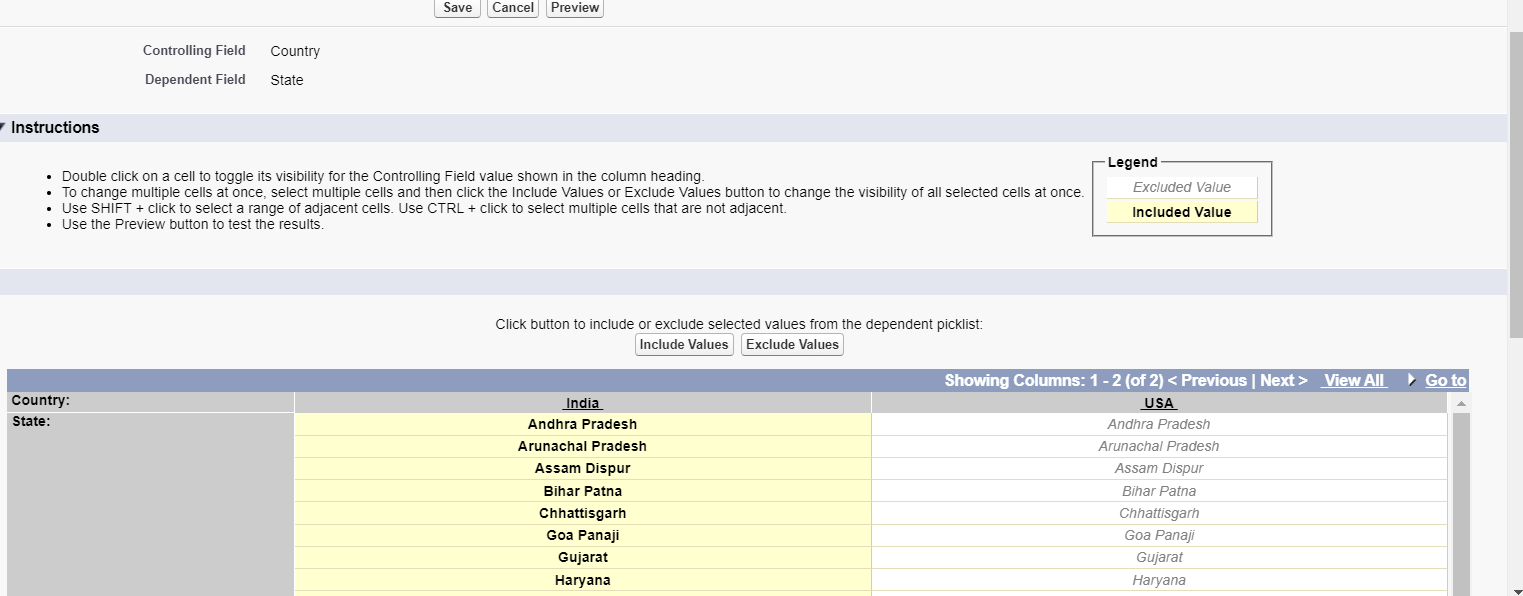Image resolution: width=1523 pixels, height=596 pixels.
Task: Select Gujarat cell in USA column
Action: (1159, 557)
